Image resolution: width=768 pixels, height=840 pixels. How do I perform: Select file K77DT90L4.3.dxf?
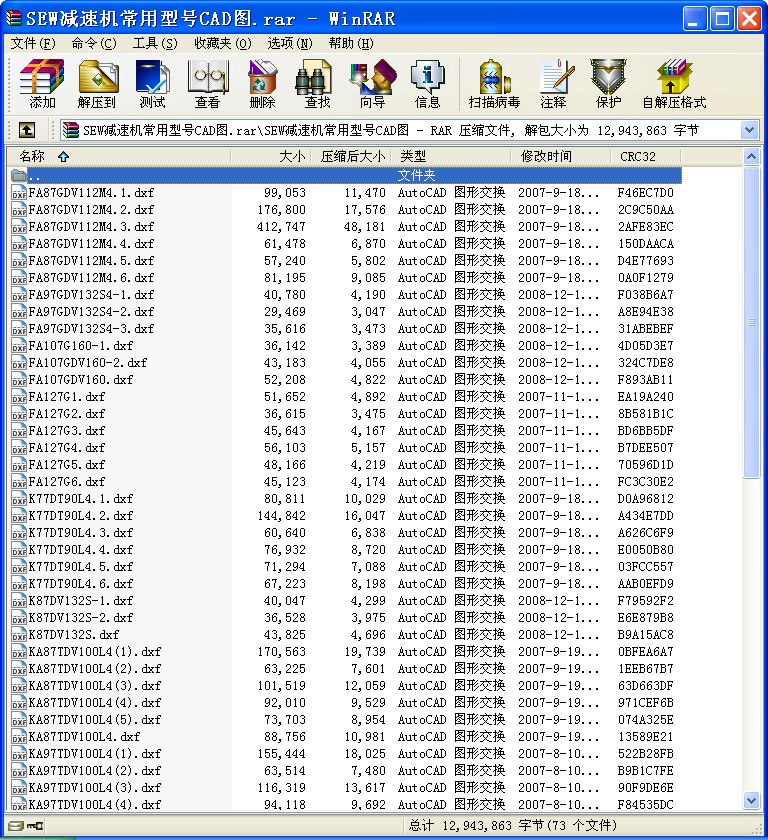click(x=80, y=533)
